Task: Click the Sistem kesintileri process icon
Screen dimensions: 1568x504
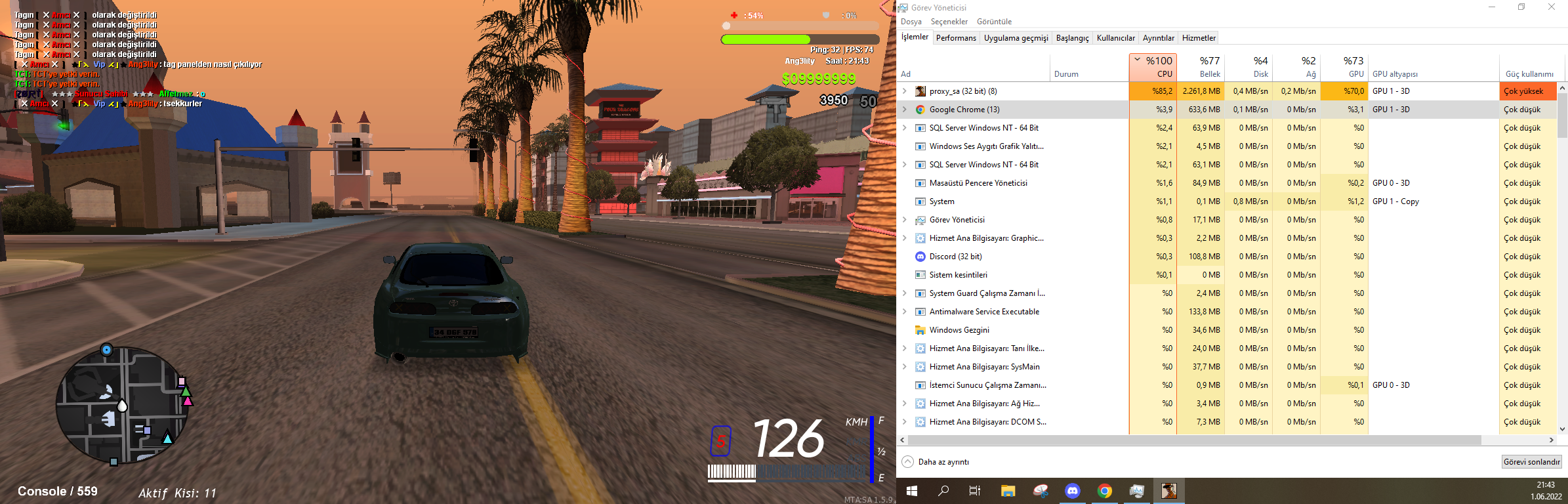Action: [920, 275]
